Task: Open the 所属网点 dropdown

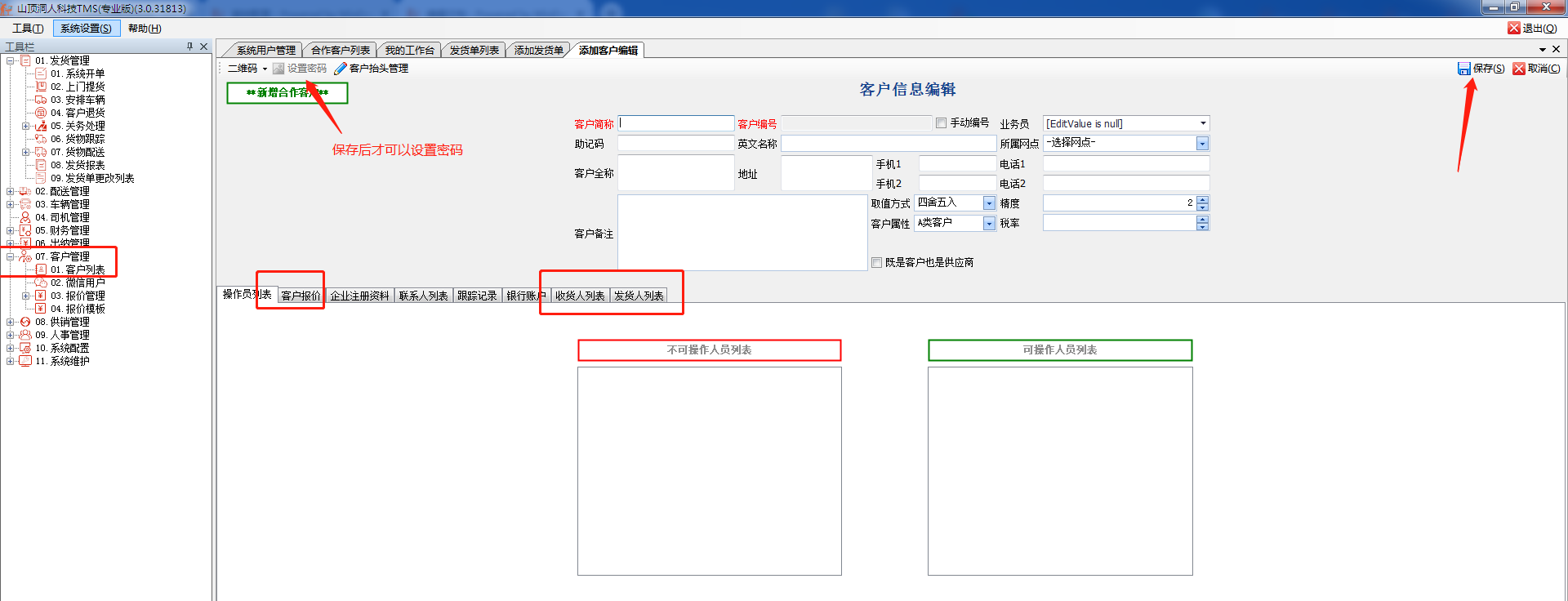Action: tap(1202, 144)
